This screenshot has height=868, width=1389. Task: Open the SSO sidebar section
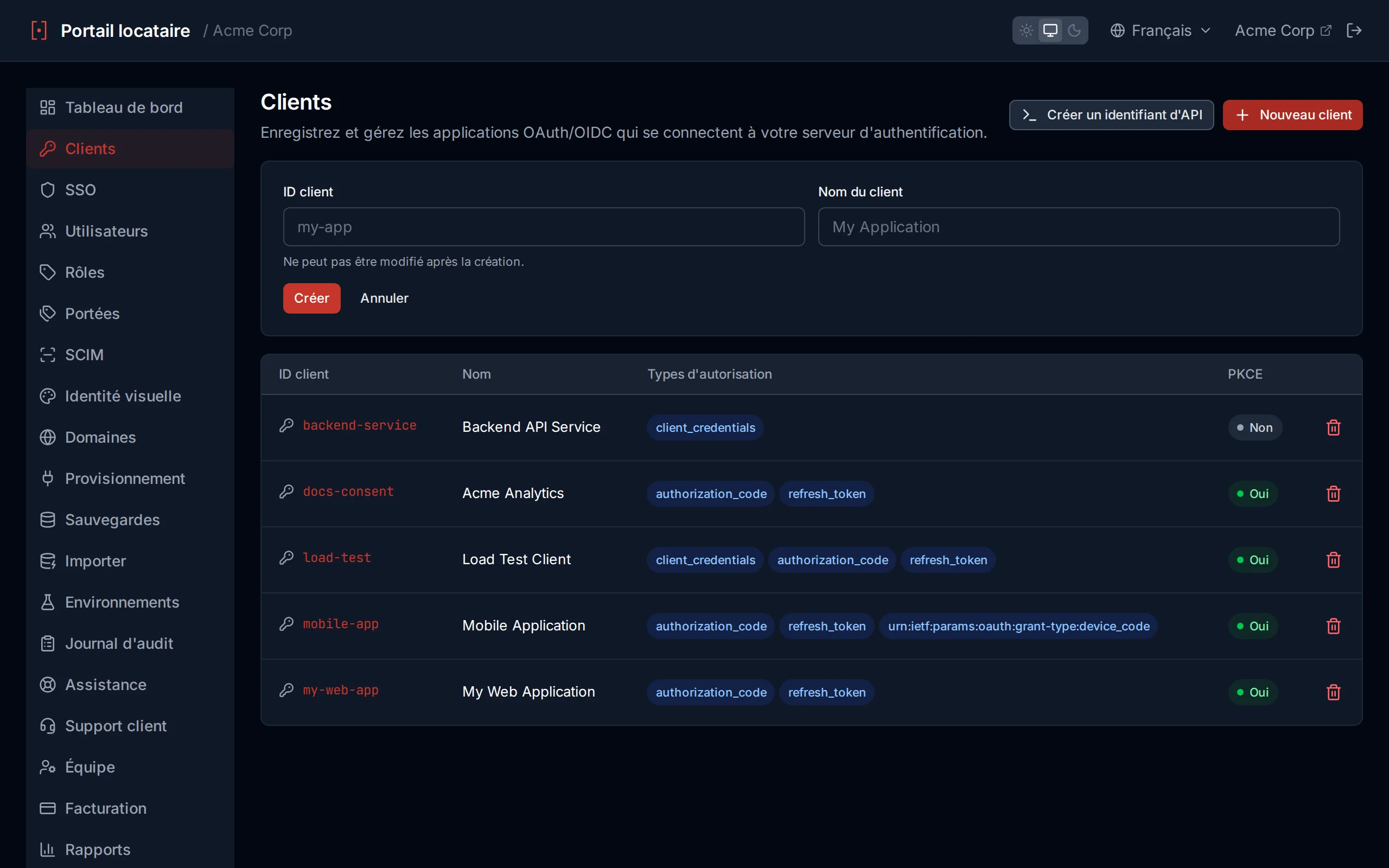coord(130,190)
